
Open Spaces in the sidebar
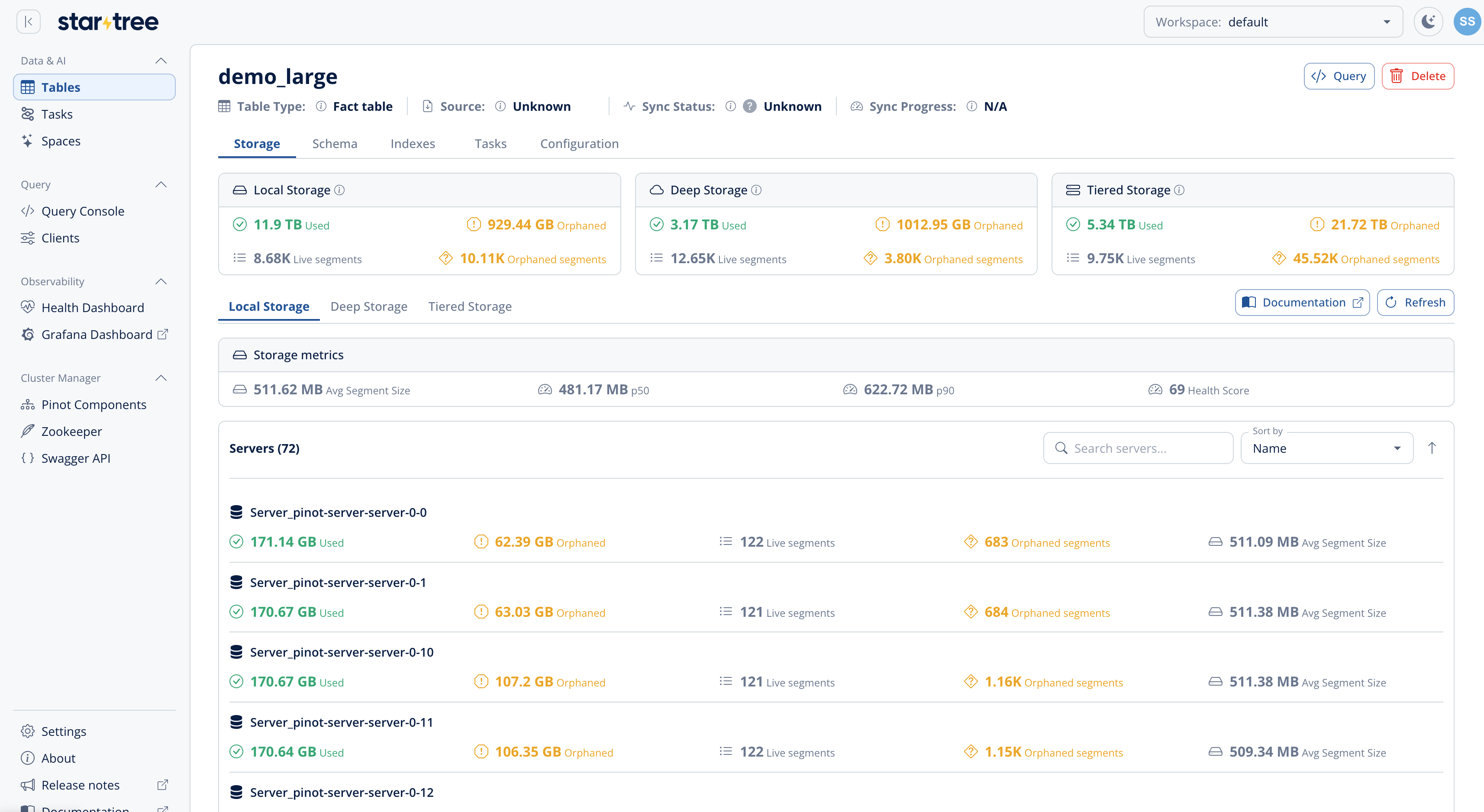click(94, 141)
